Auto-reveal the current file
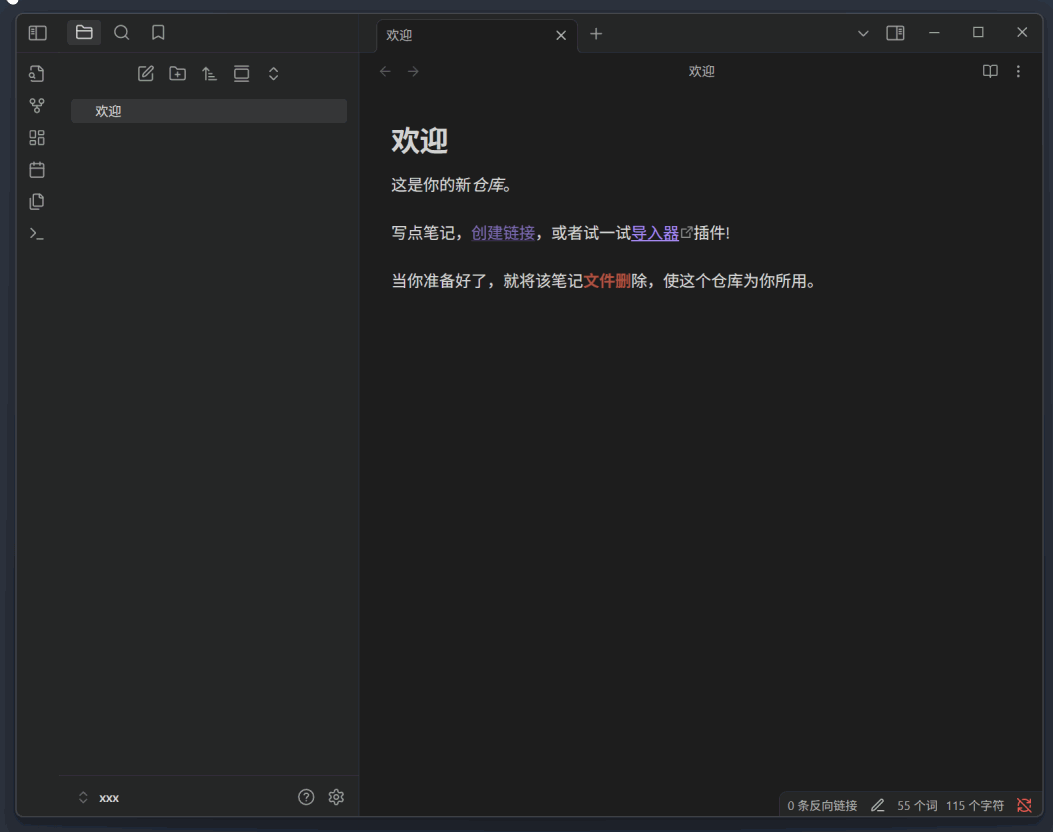Image resolution: width=1053 pixels, height=832 pixels. tap(242, 74)
